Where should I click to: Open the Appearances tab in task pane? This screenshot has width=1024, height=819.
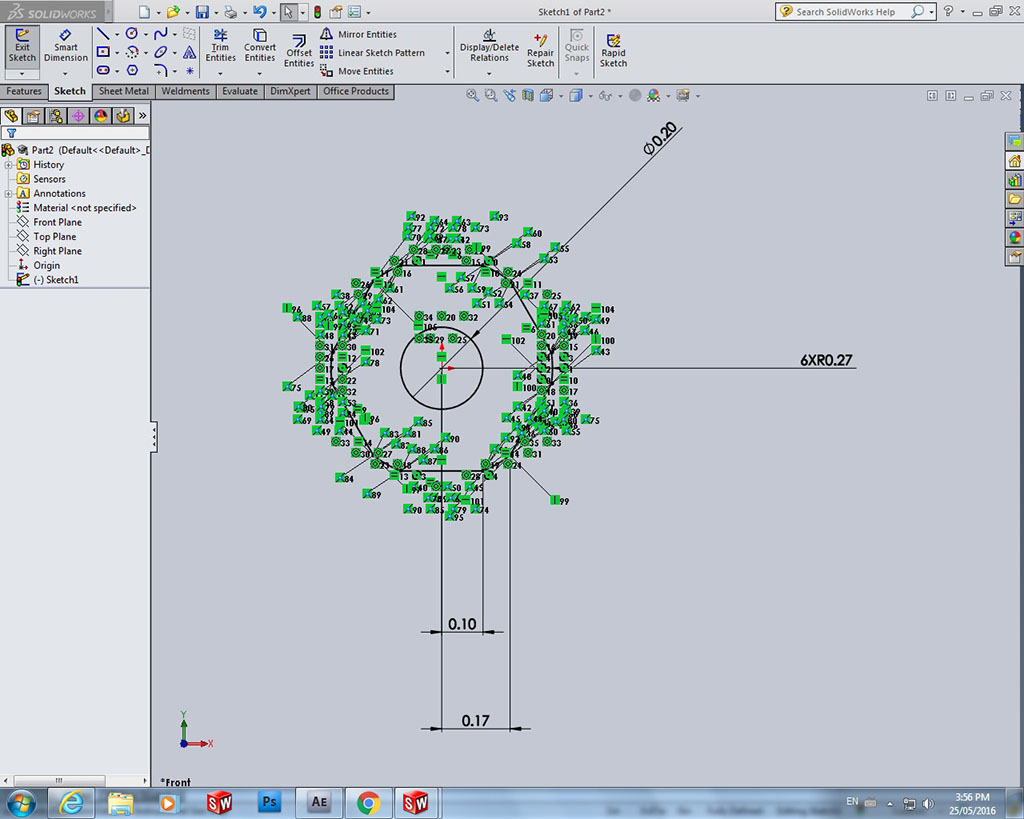click(x=1015, y=238)
